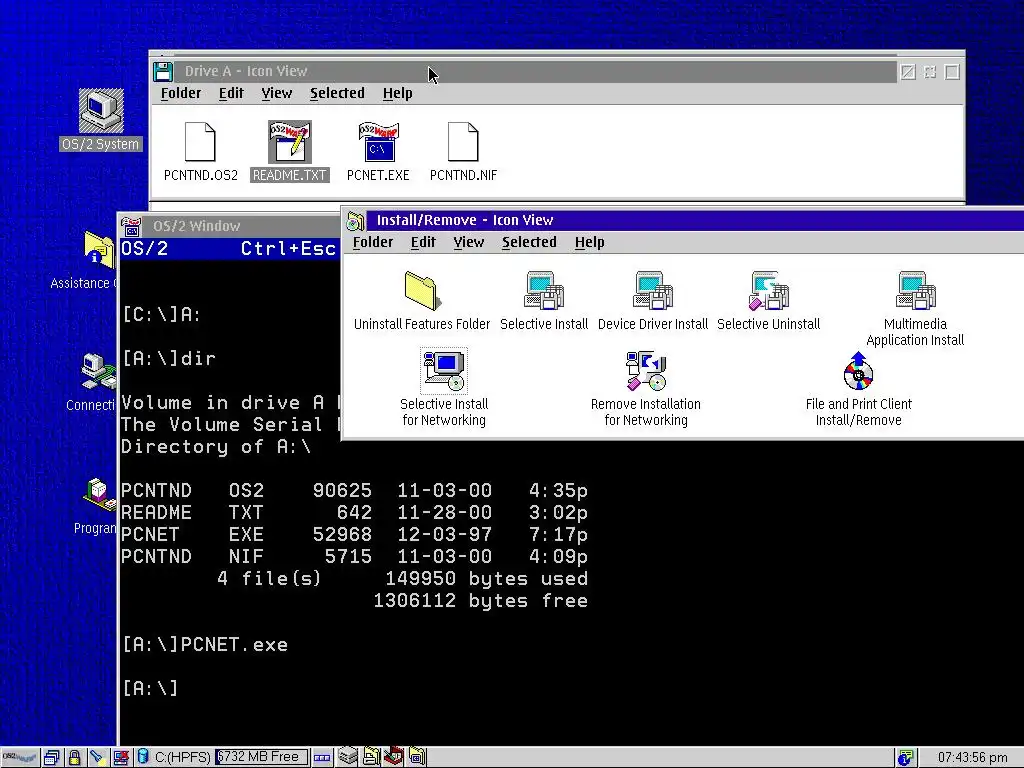Click the 'Directory of A:\' line

coord(216,447)
